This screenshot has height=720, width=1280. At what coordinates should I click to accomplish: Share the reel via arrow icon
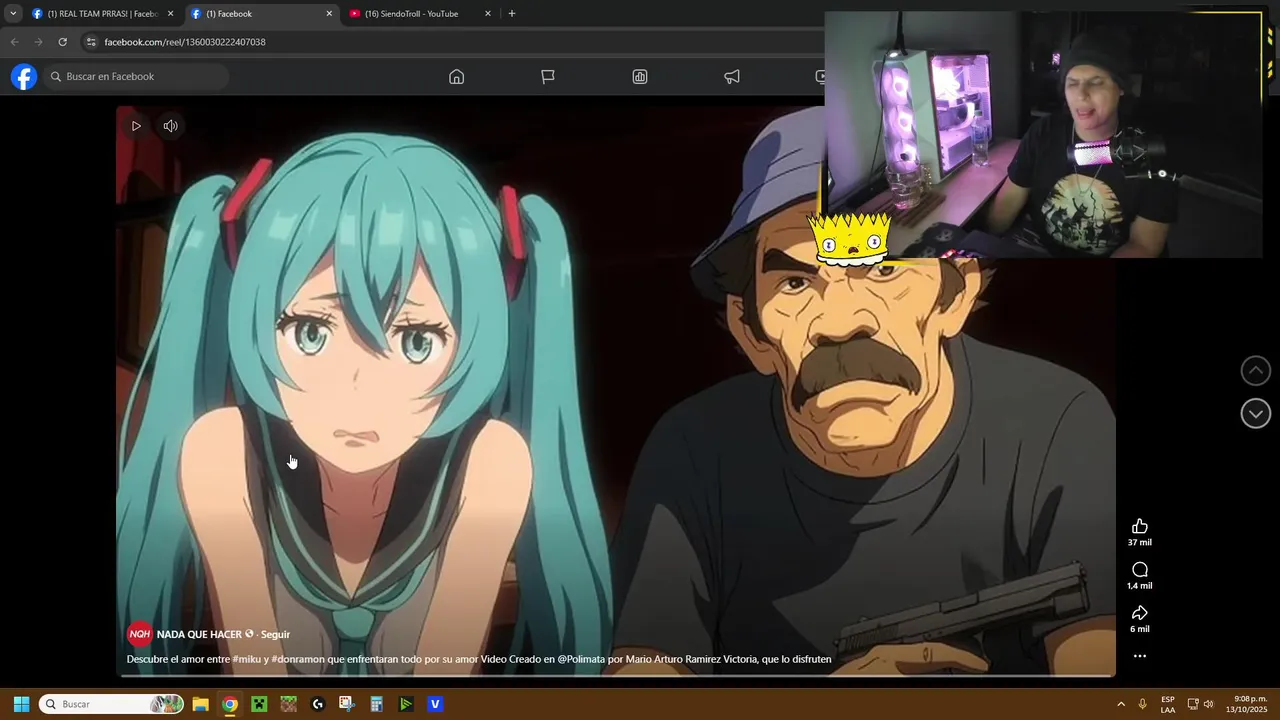1139,613
